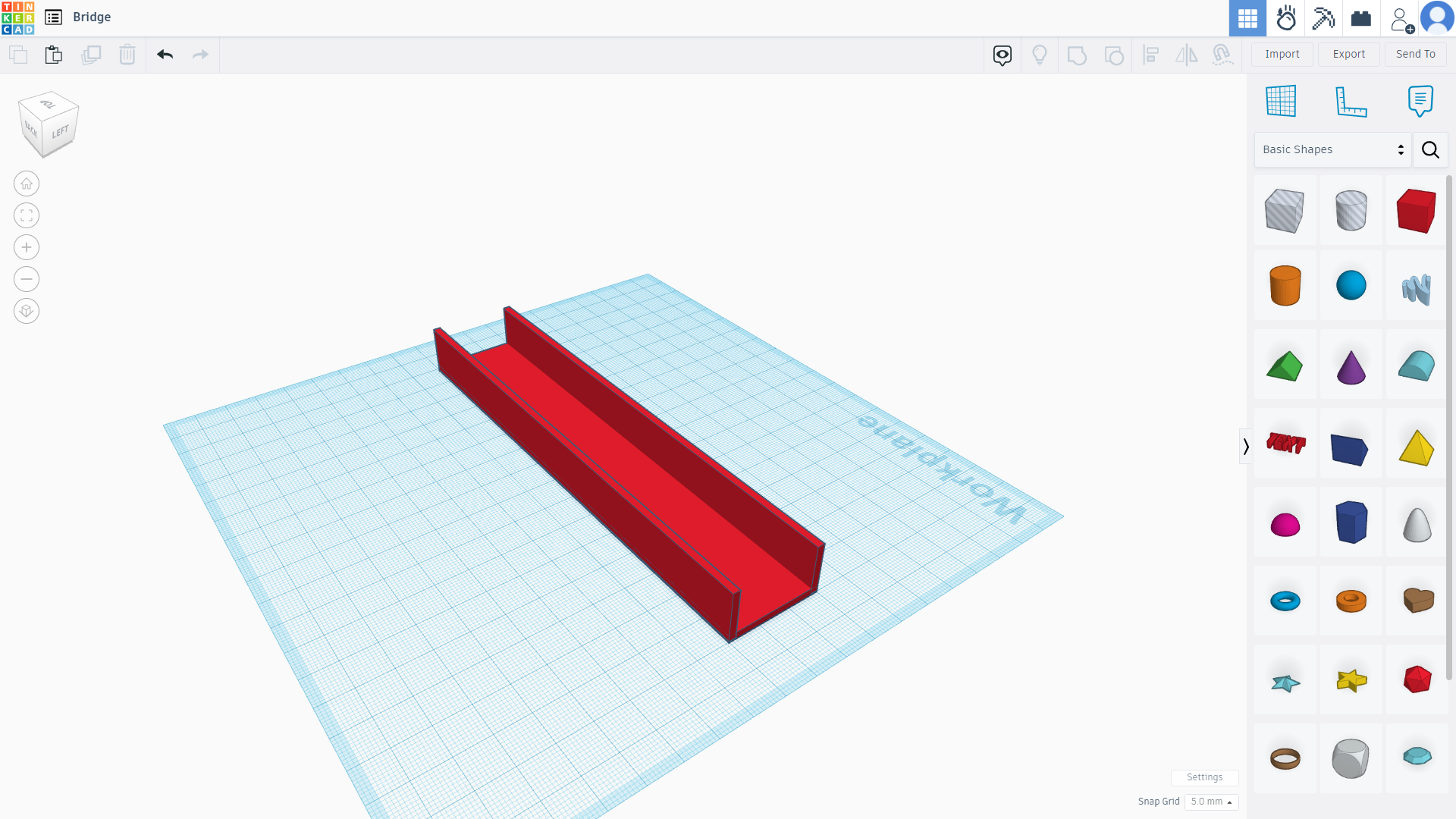Open the Basic Shapes category dropdown
Image resolution: width=1456 pixels, height=819 pixels.
pyautogui.click(x=1332, y=149)
